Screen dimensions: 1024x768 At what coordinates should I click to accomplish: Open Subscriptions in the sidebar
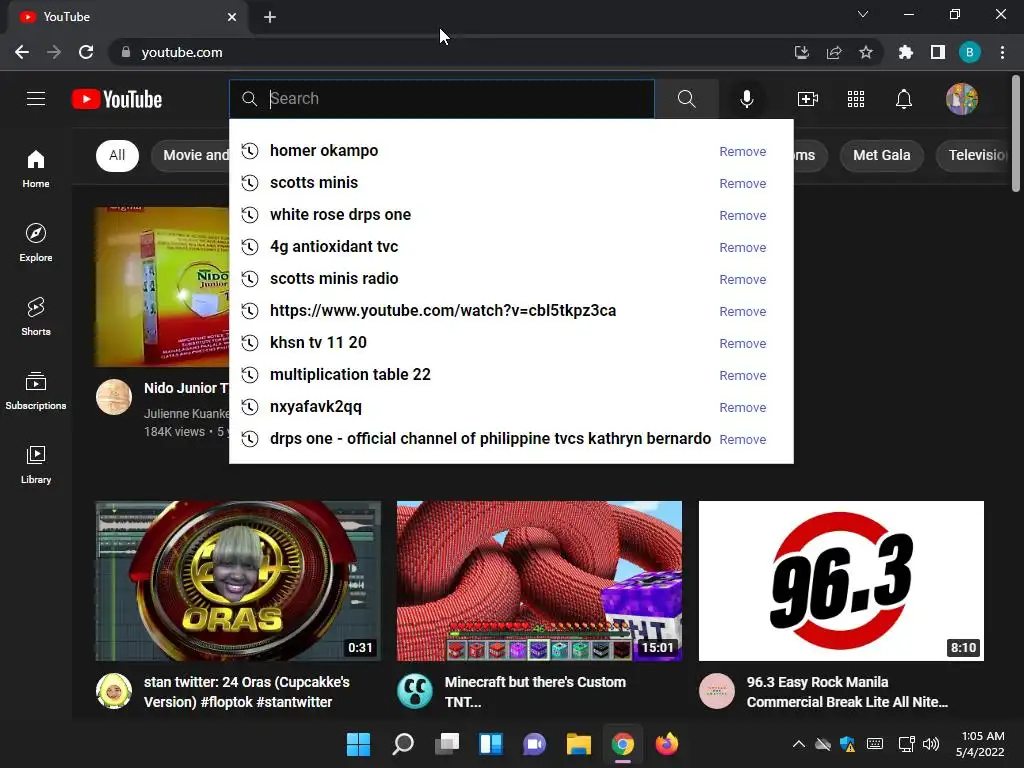coord(36,390)
